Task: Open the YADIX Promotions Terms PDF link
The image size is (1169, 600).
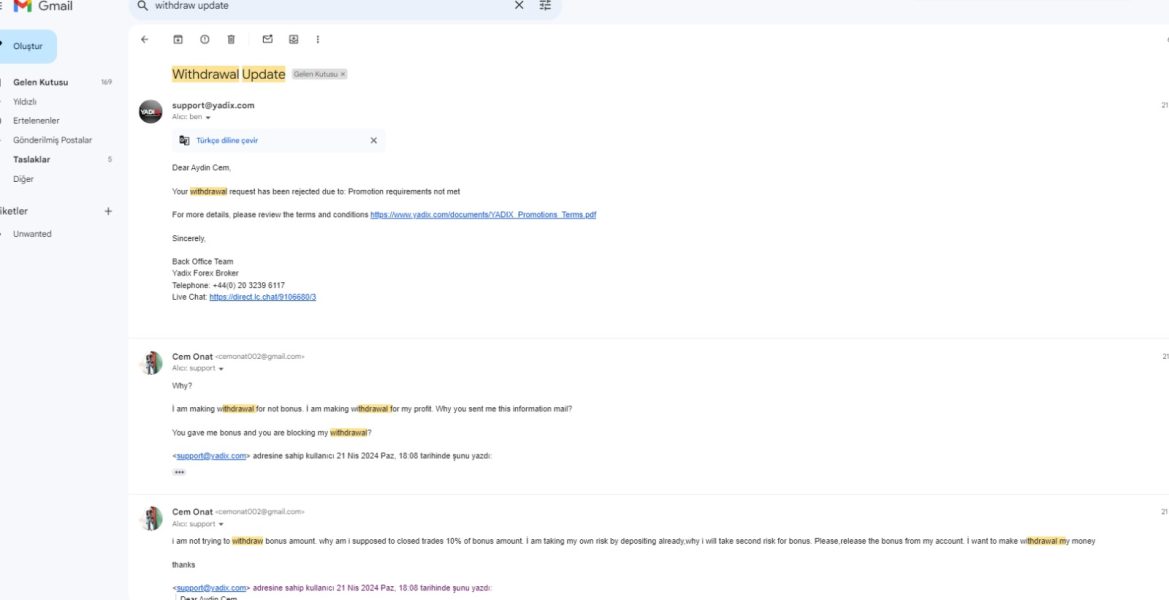Action: tap(483, 215)
